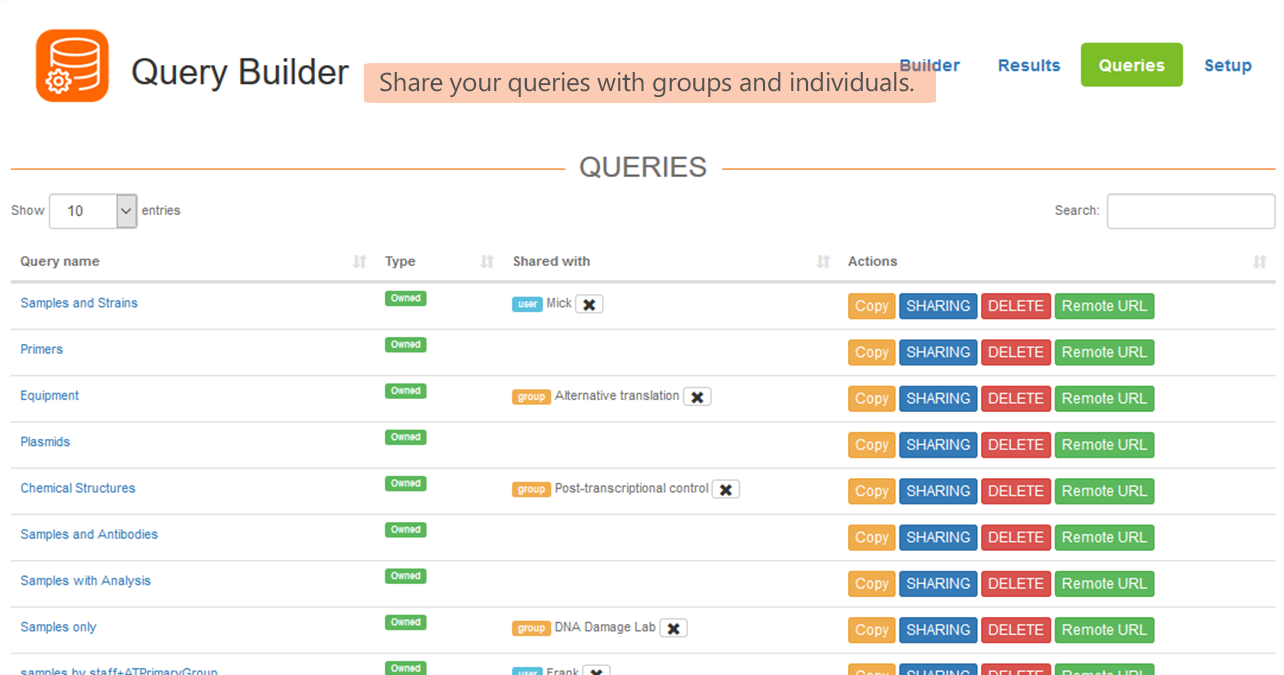Open the Show entries count dropdown
The height and width of the screenshot is (675, 1284).
click(93, 211)
